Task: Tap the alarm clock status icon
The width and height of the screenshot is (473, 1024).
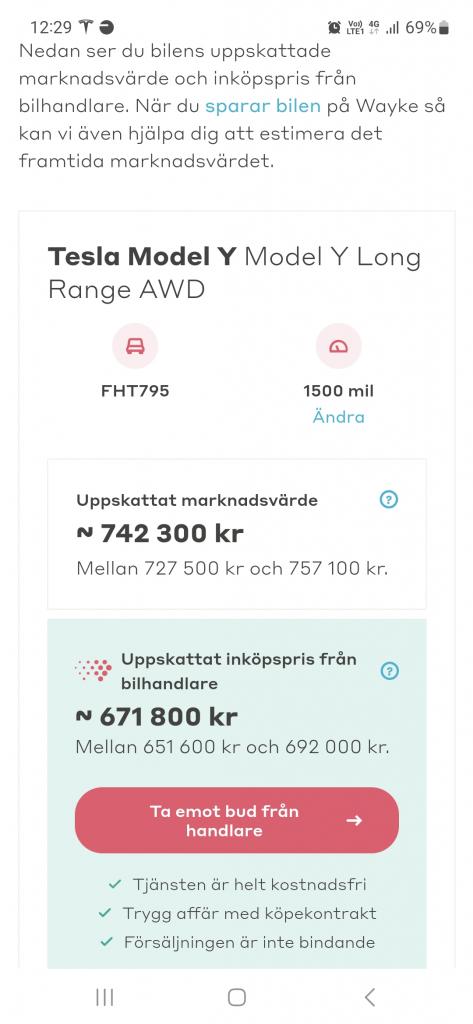Action: click(x=334, y=27)
